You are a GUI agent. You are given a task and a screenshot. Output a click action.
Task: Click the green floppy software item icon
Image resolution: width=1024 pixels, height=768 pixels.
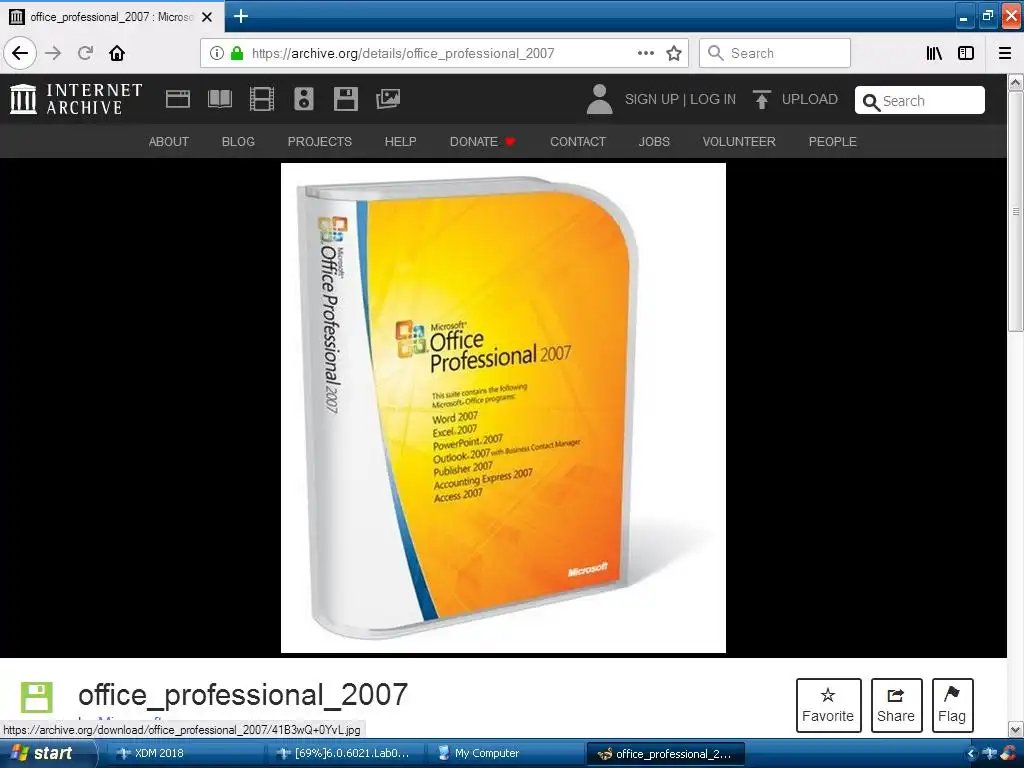[37, 697]
